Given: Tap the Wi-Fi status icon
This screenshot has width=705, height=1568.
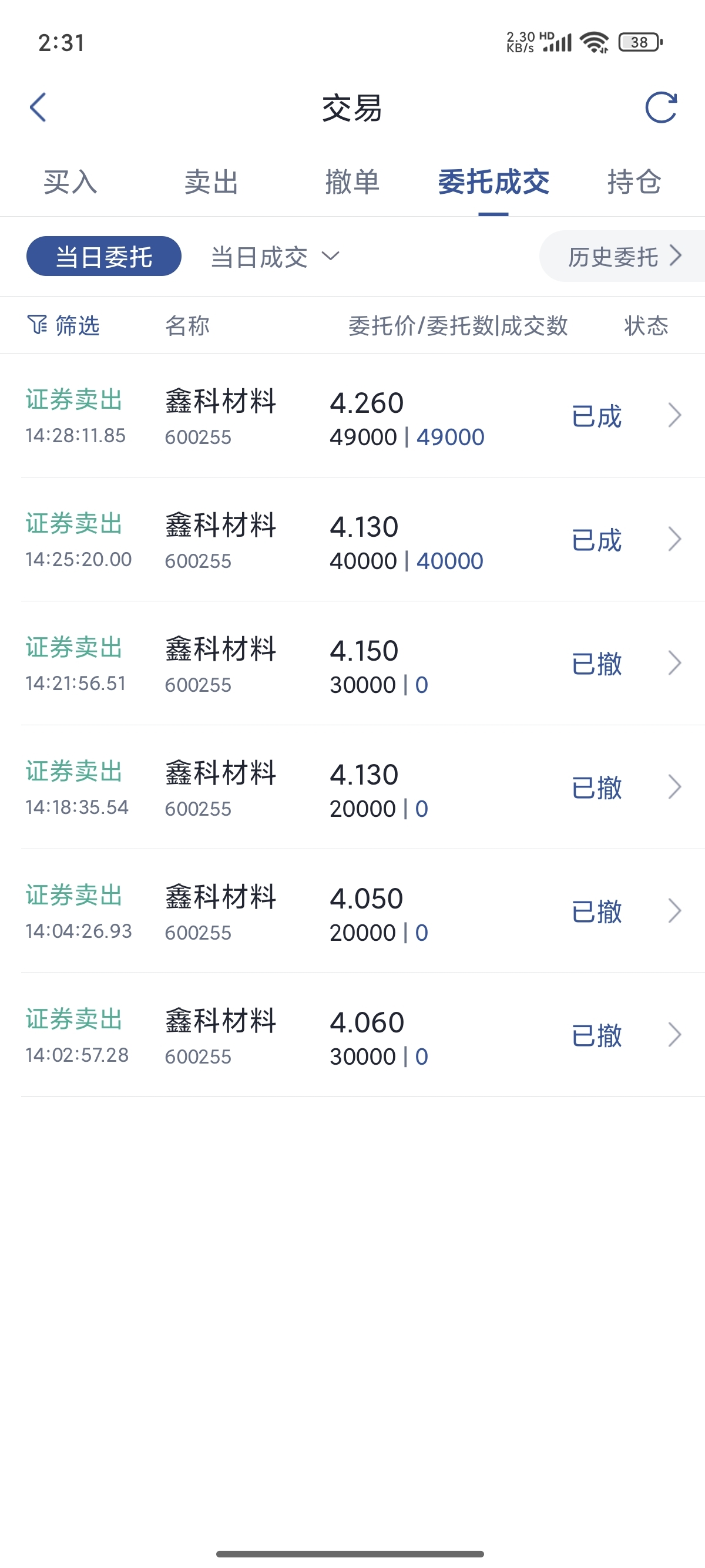Looking at the screenshot, I should click(x=593, y=43).
